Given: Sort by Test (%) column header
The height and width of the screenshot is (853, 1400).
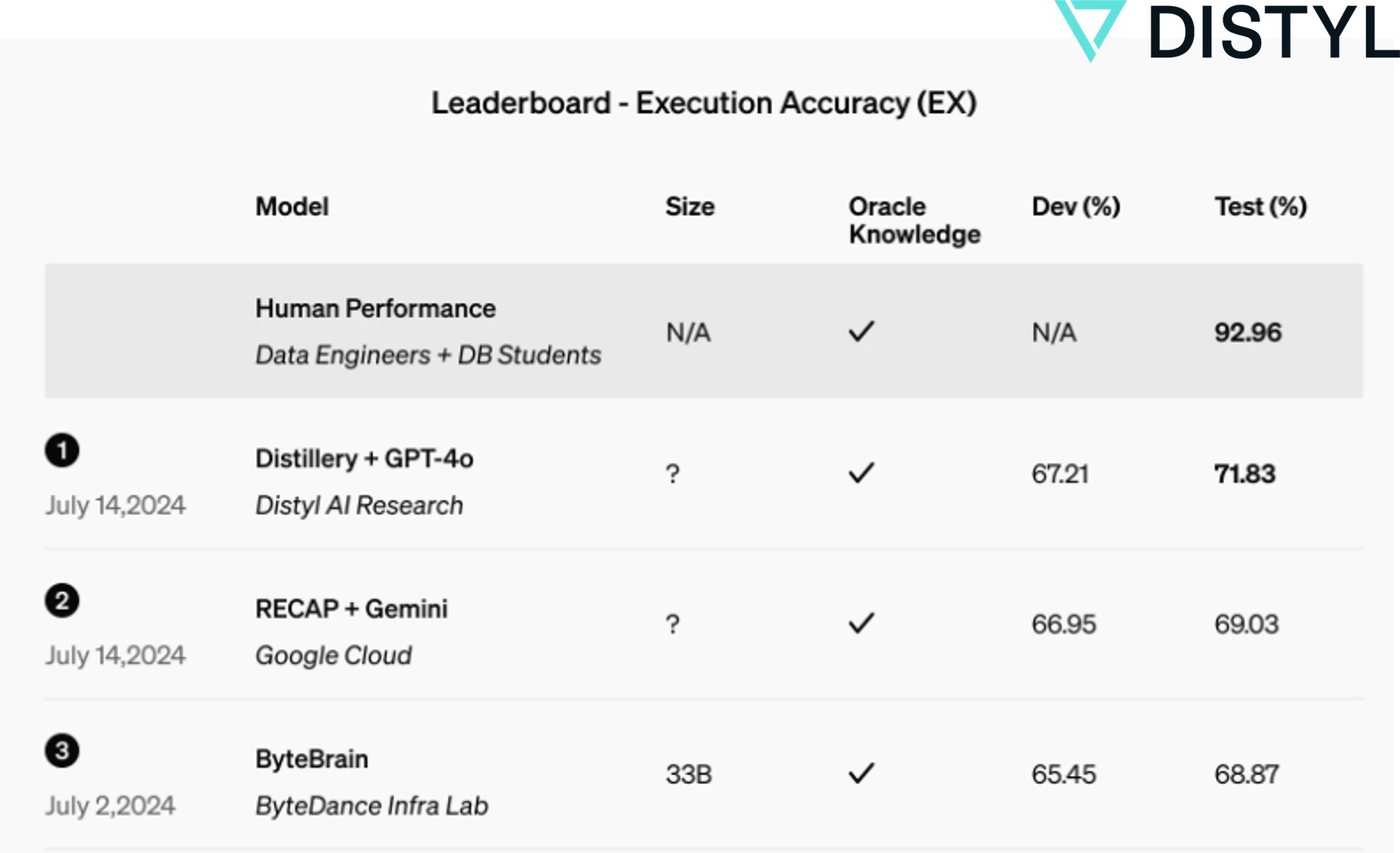Looking at the screenshot, I should tap(1260, 206).
